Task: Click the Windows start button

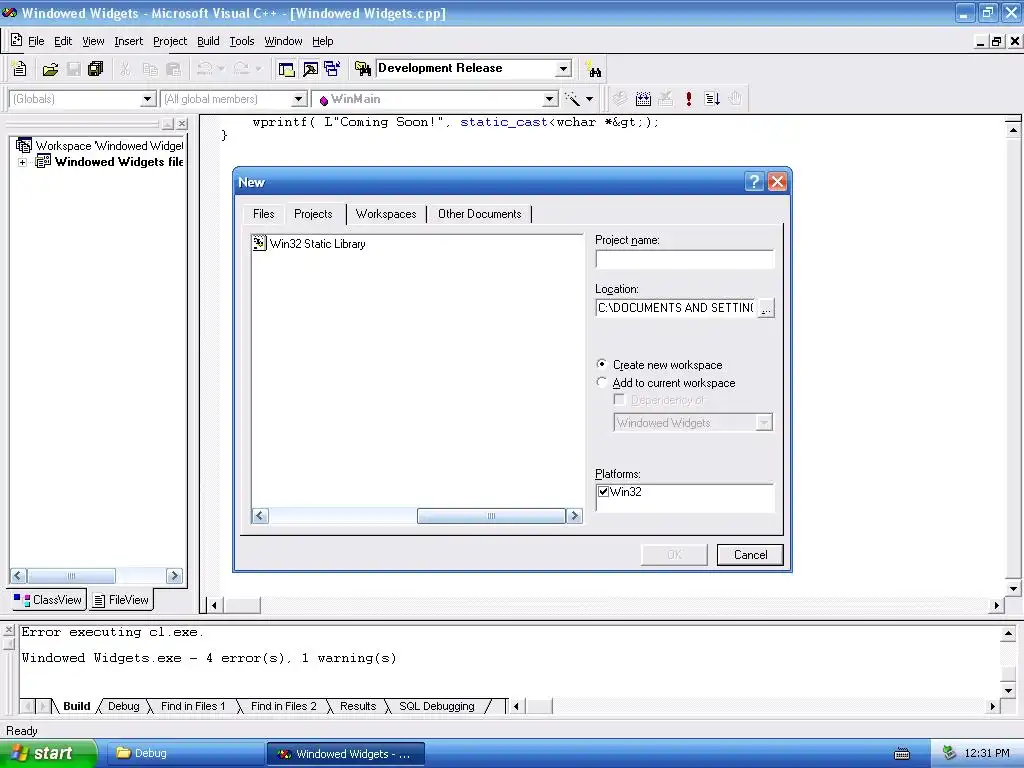Action: (x=48, y=754)
